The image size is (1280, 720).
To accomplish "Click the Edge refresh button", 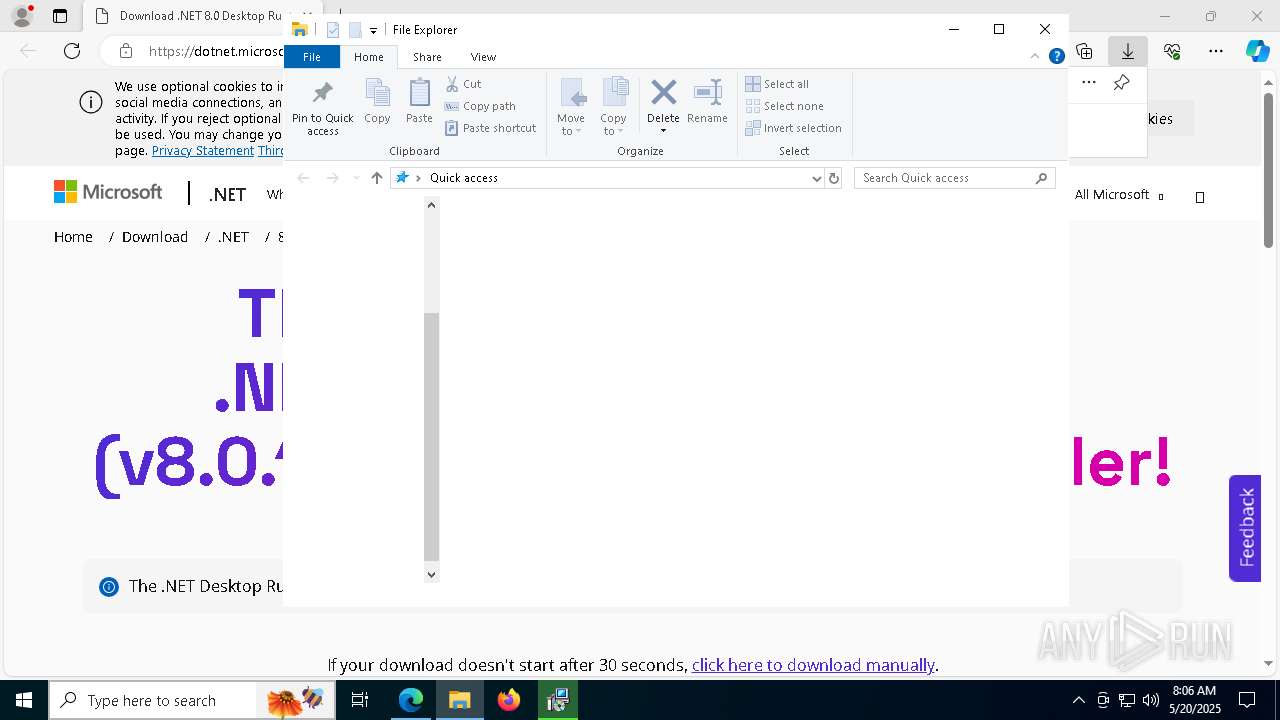I will click(72, 51).
